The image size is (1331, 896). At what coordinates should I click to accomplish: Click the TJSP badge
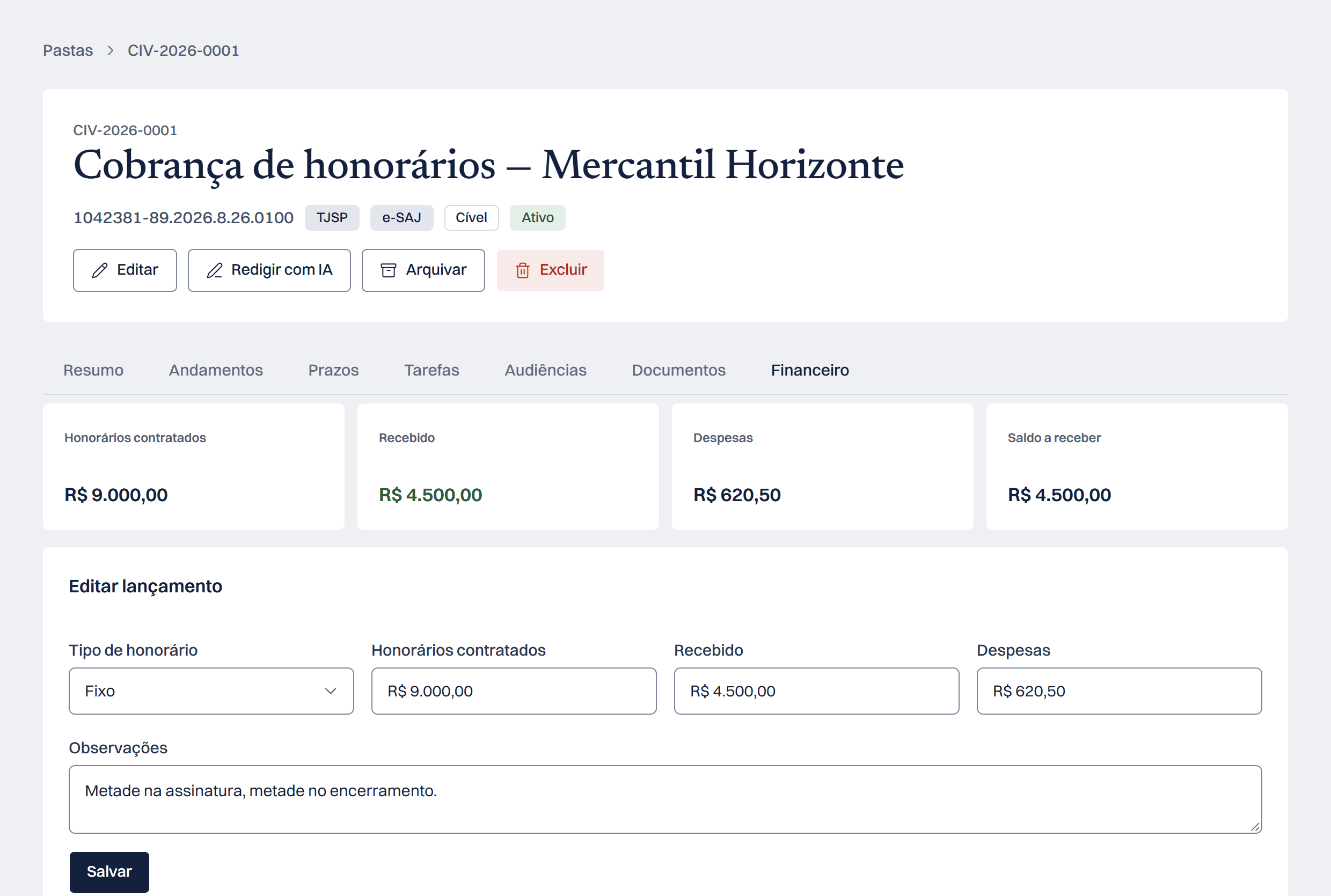(332, 218)
